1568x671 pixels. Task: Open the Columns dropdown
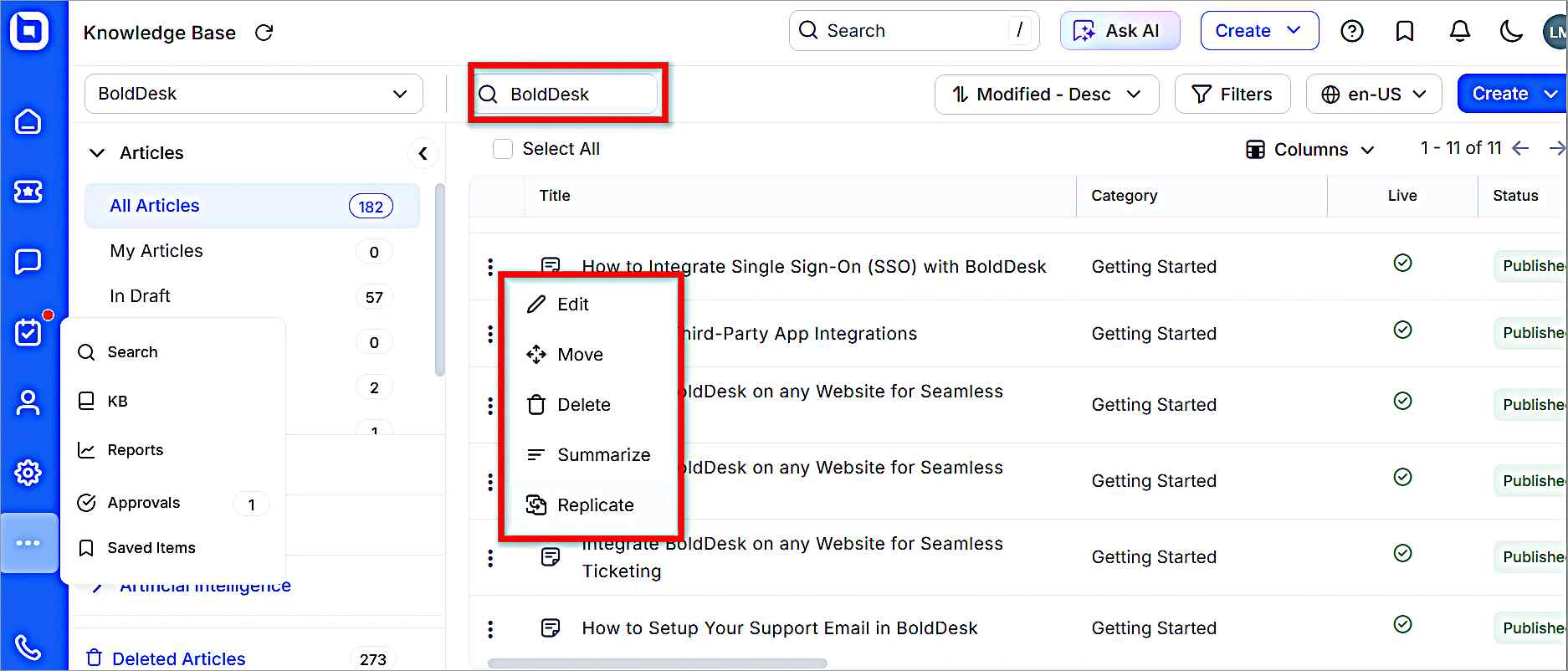click(x=1310, y=150)
